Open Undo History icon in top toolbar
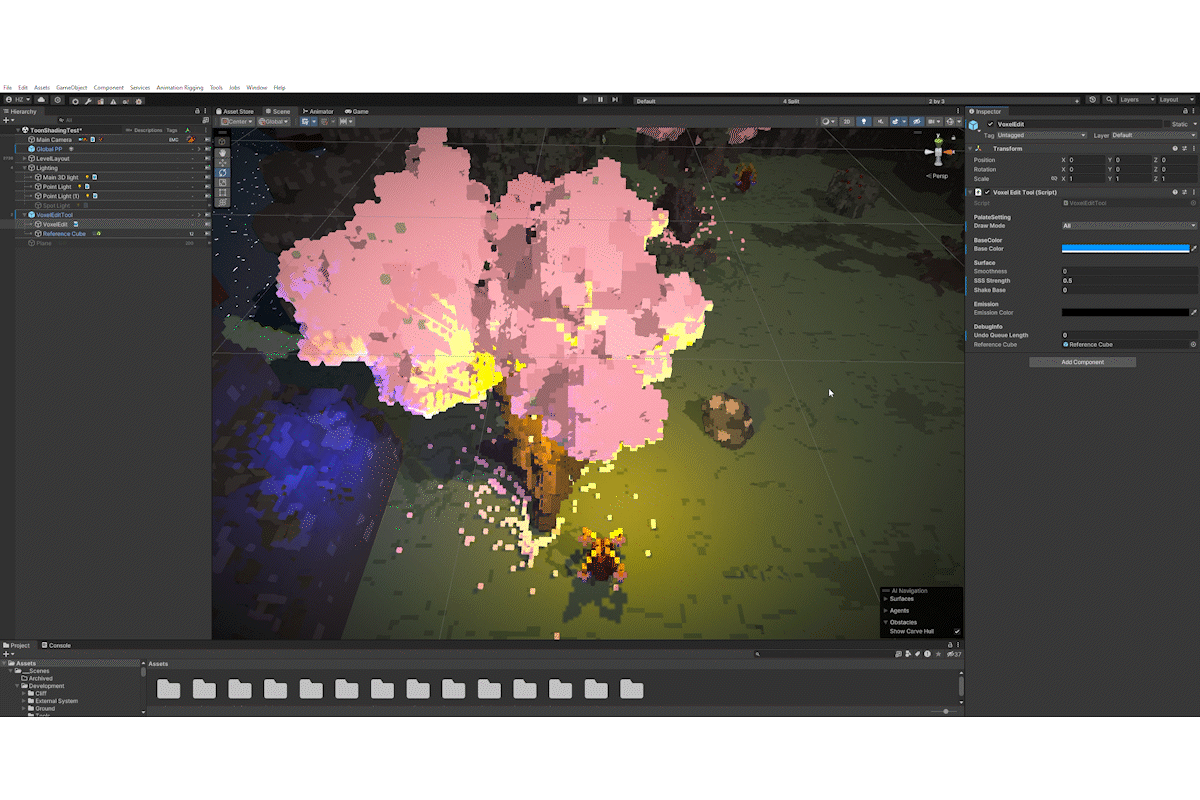Image resolution: width=1200 pixels, height=800 pixels. tap(1092, 100)
